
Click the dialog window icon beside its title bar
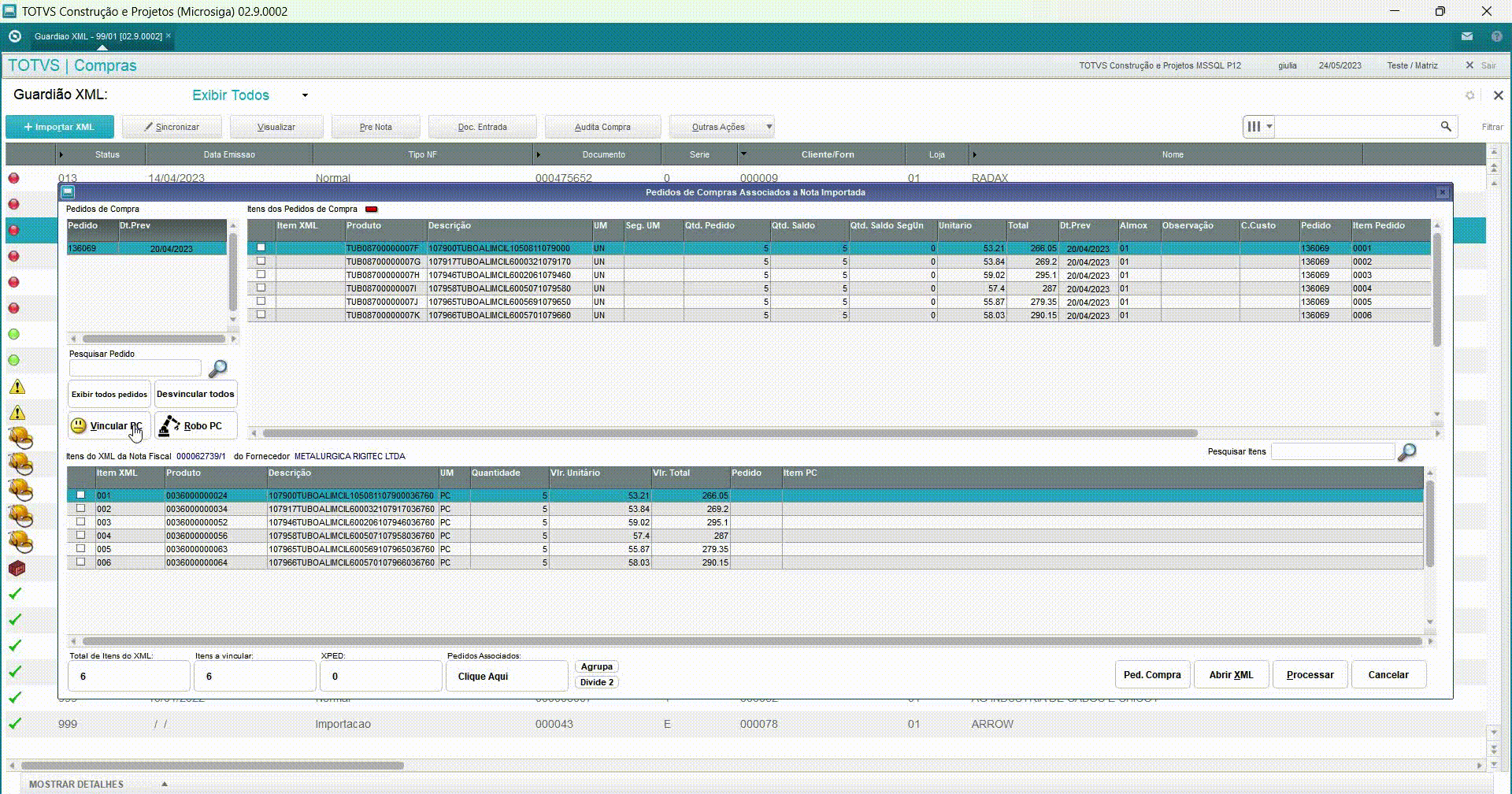coord(68,191)
